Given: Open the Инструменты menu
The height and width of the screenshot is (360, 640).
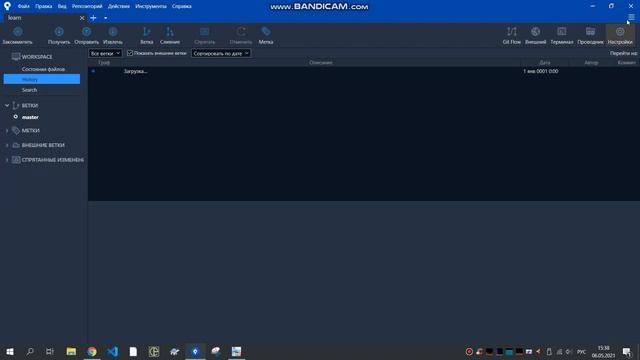Looking at the screenshot, I should click(x=151, y=7).
